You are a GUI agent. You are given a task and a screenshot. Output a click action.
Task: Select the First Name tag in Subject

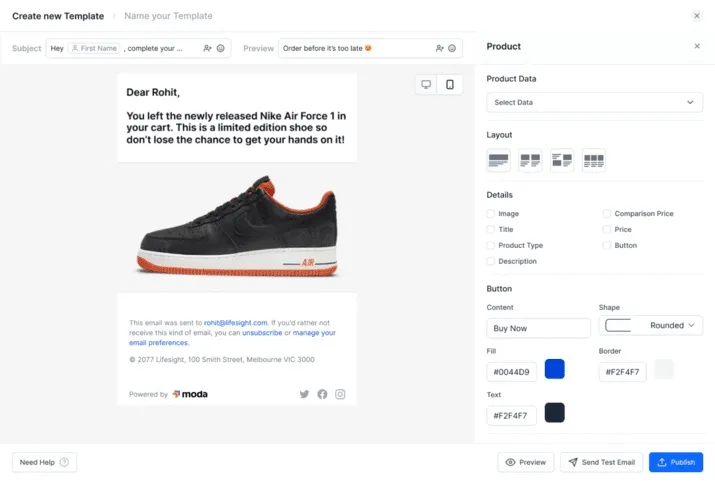coord(94,48)
